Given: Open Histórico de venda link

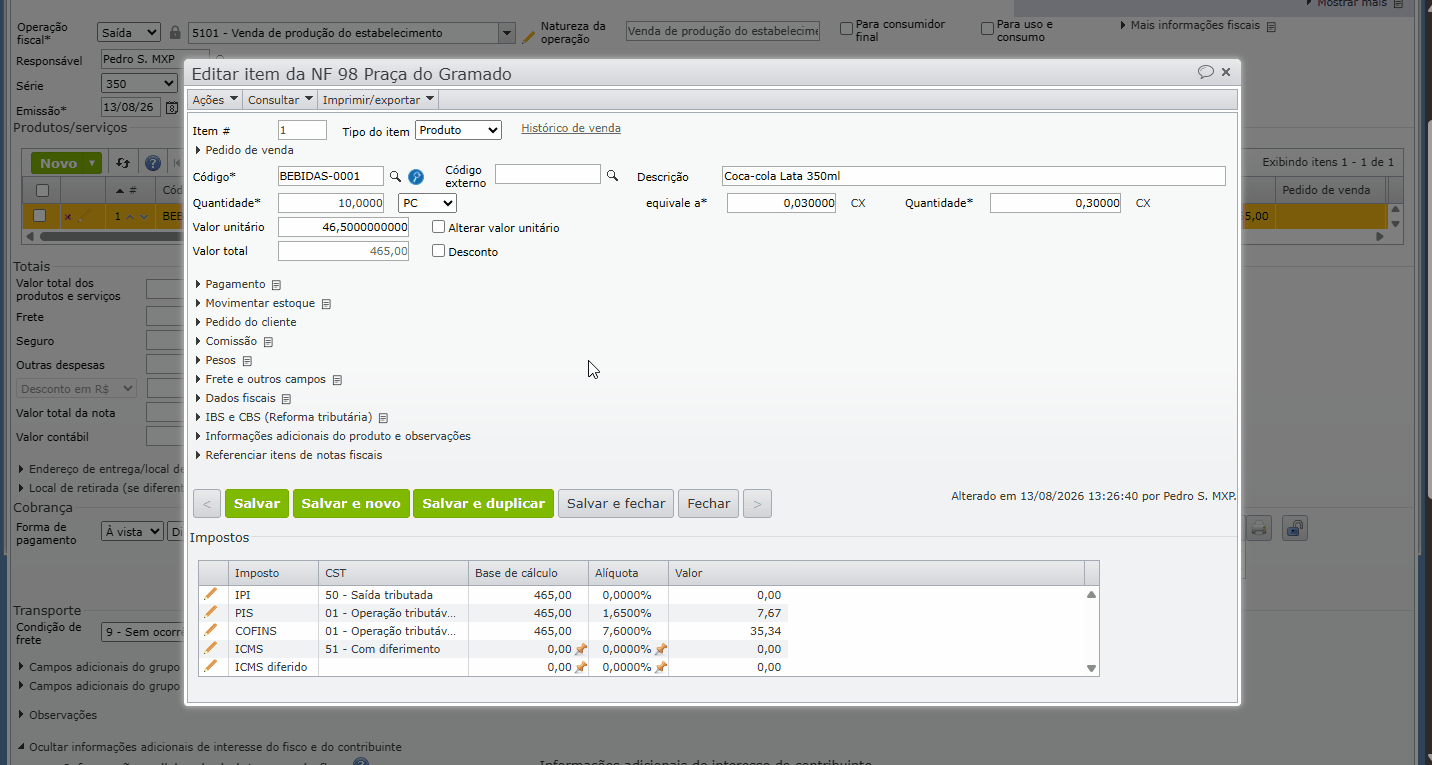Looking at the screenshot, I should 571,128.
